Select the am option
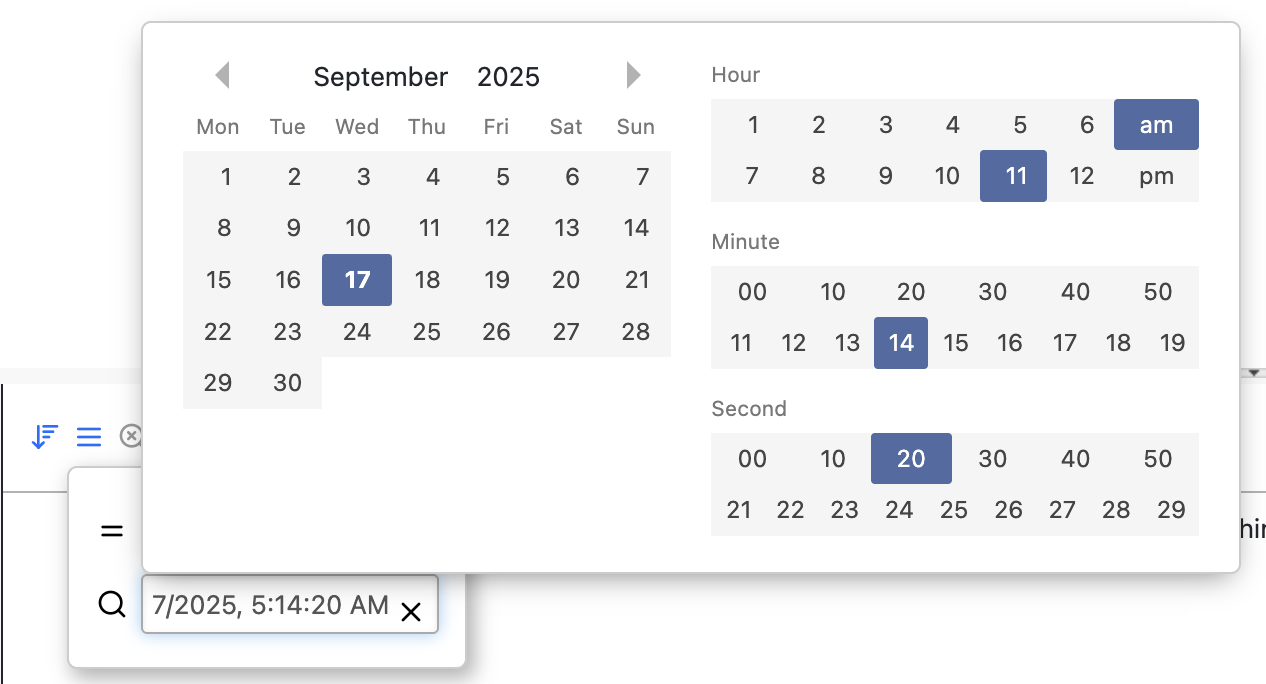The image size is (1266, 684). pos(1156,125)
